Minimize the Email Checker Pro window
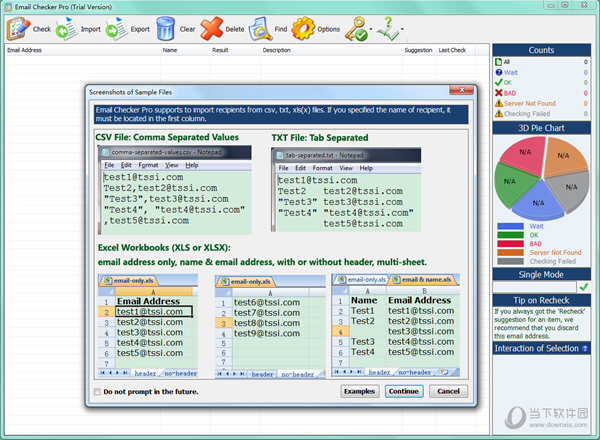Screen dimensions: 600x440 coord(551,5)
